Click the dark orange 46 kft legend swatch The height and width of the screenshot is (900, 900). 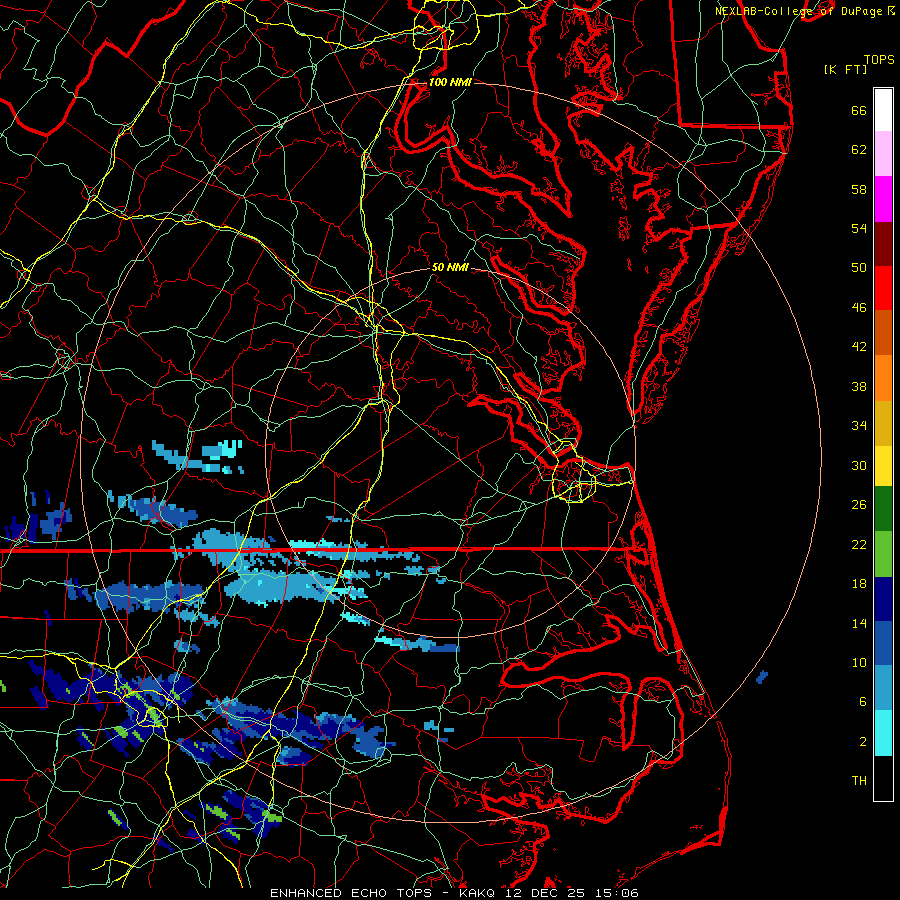(883, 332)
